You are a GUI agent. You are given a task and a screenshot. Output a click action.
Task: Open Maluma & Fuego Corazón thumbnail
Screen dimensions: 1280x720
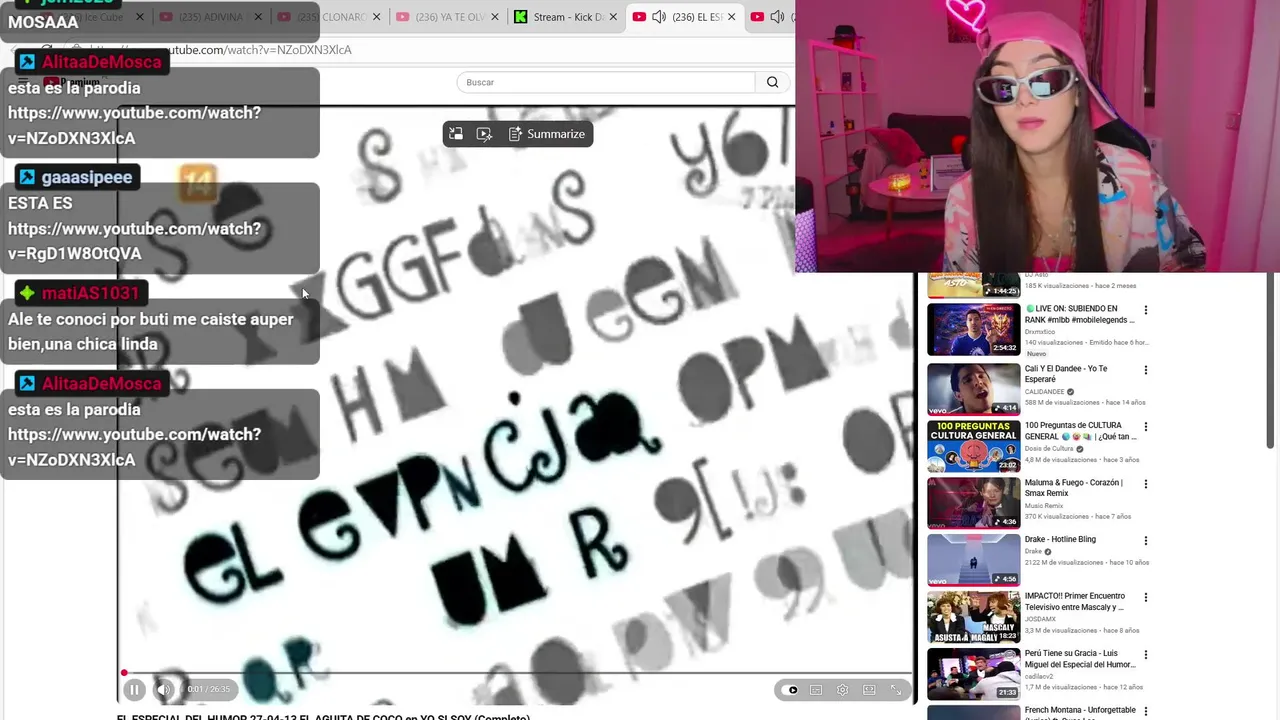973,502
